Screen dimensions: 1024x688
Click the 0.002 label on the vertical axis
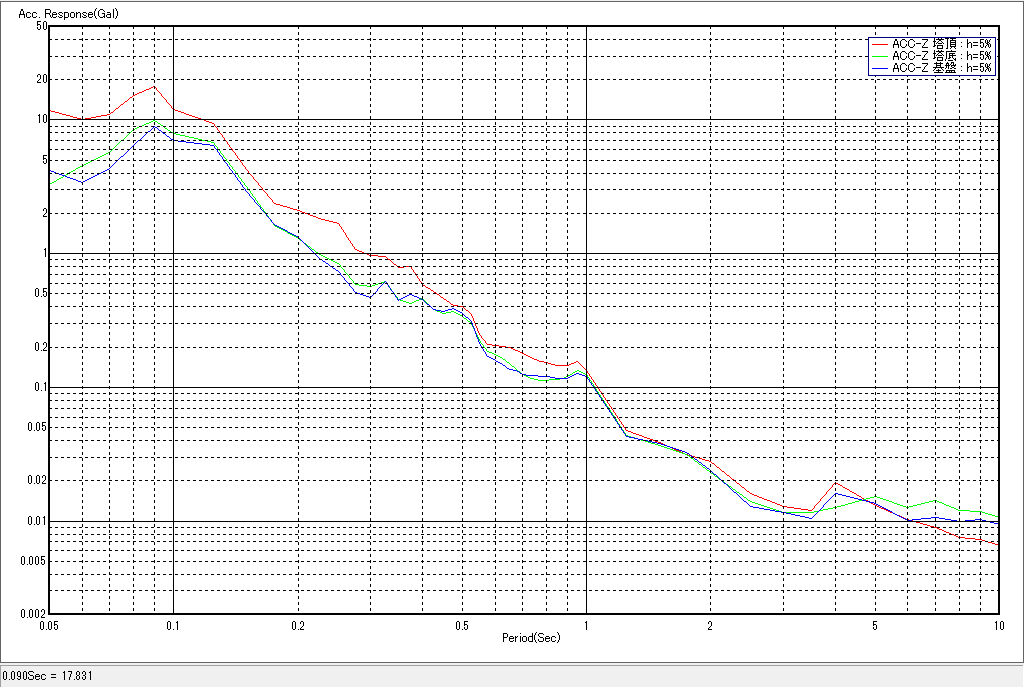point(36,614)
